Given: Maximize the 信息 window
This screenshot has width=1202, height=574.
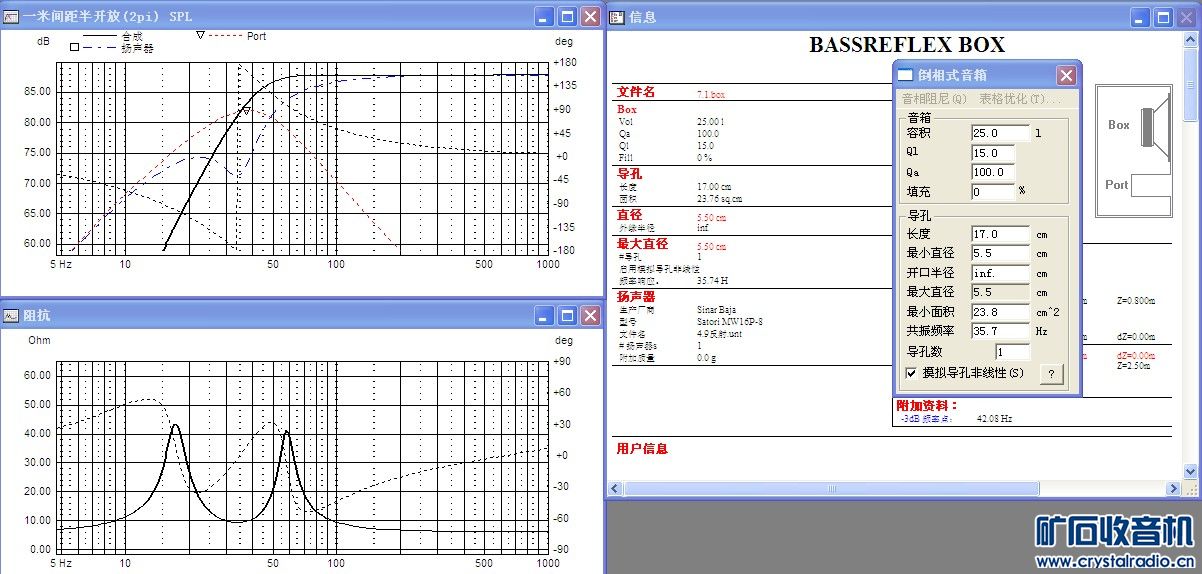Looking at the screenshot, I should click(x=1164, y=17).
